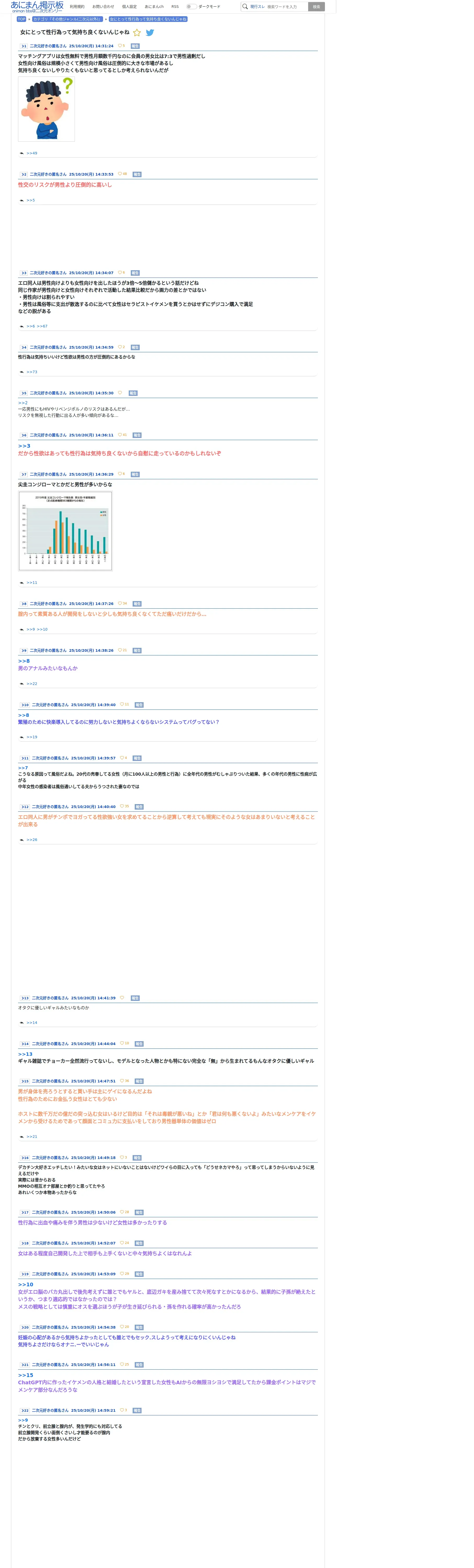Open 個人設定 in the top navigation
474x1568 pixels.
tap(129, 7)
